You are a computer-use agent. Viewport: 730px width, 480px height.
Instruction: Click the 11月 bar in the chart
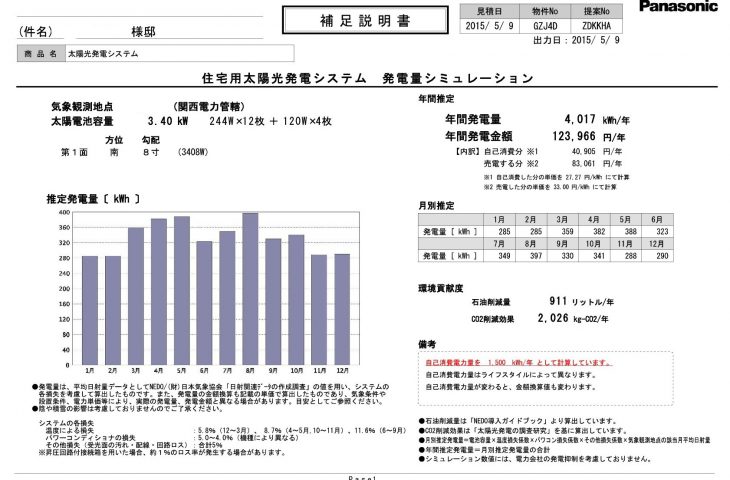319,310
